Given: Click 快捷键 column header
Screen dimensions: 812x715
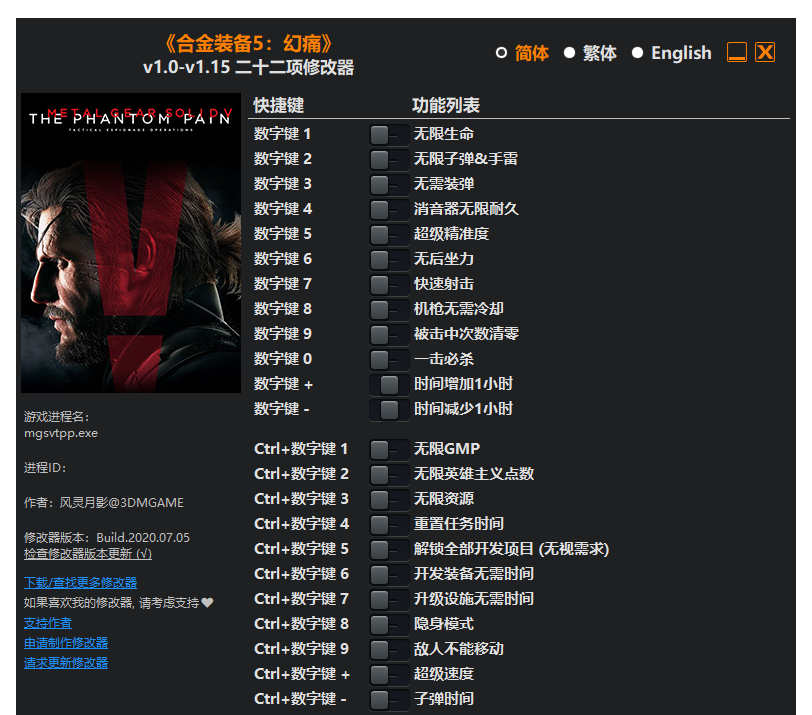Looking at the screenshot, I should tap(278, 106).
